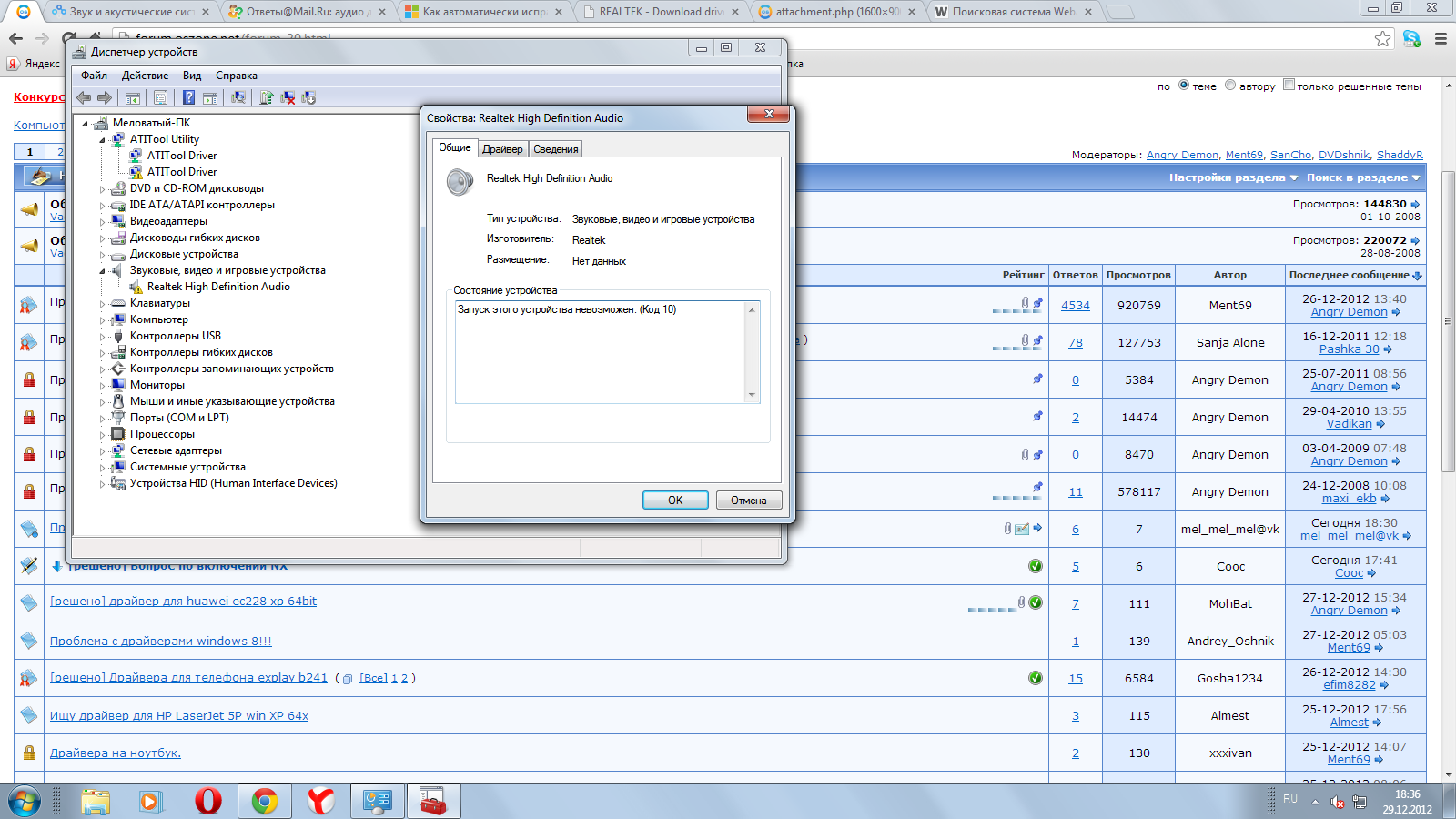
Task: Click moderator link "SanCho" on the forum
Action: [1290, 155]
